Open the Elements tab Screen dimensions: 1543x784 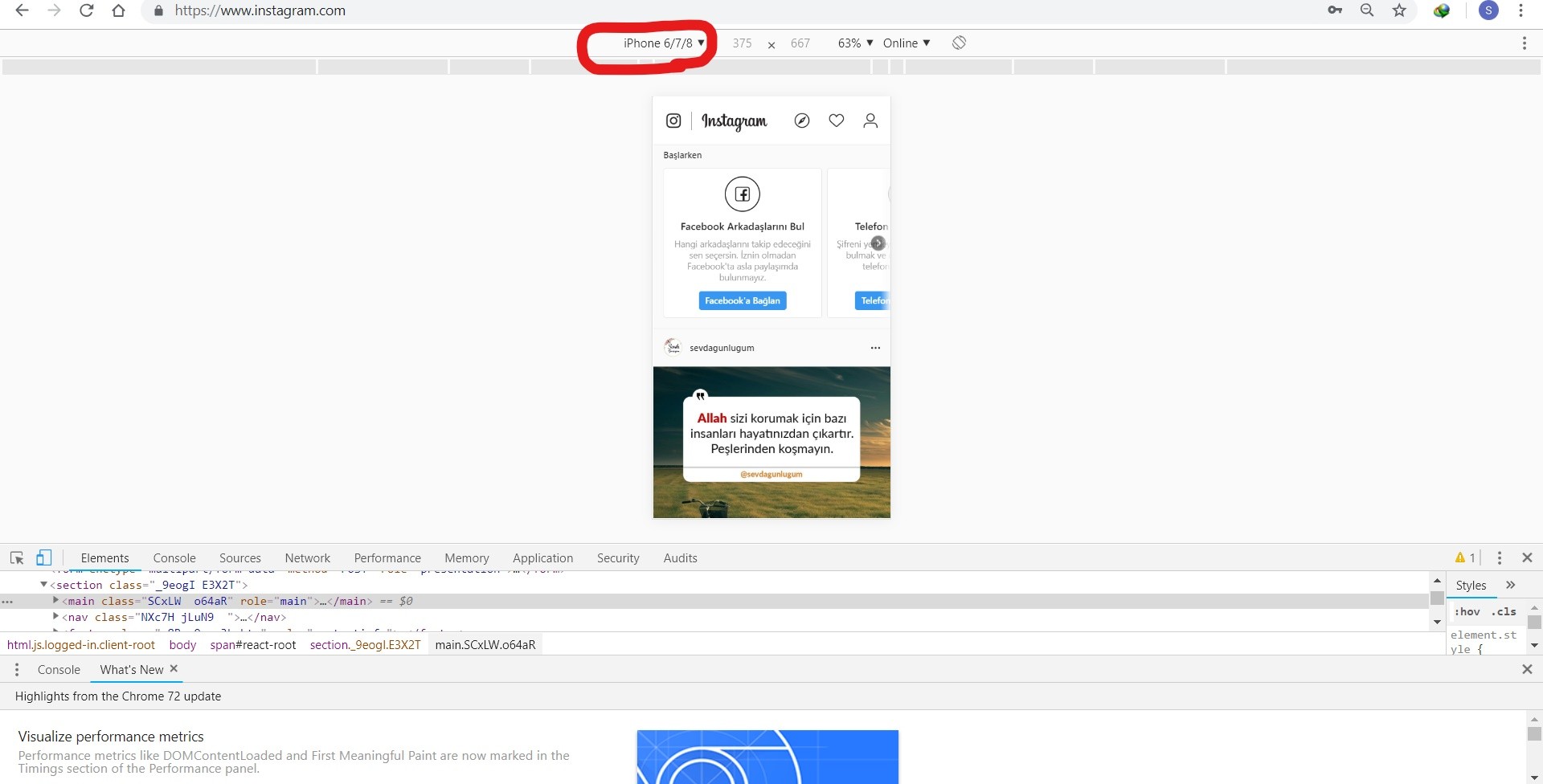(104, 558)
